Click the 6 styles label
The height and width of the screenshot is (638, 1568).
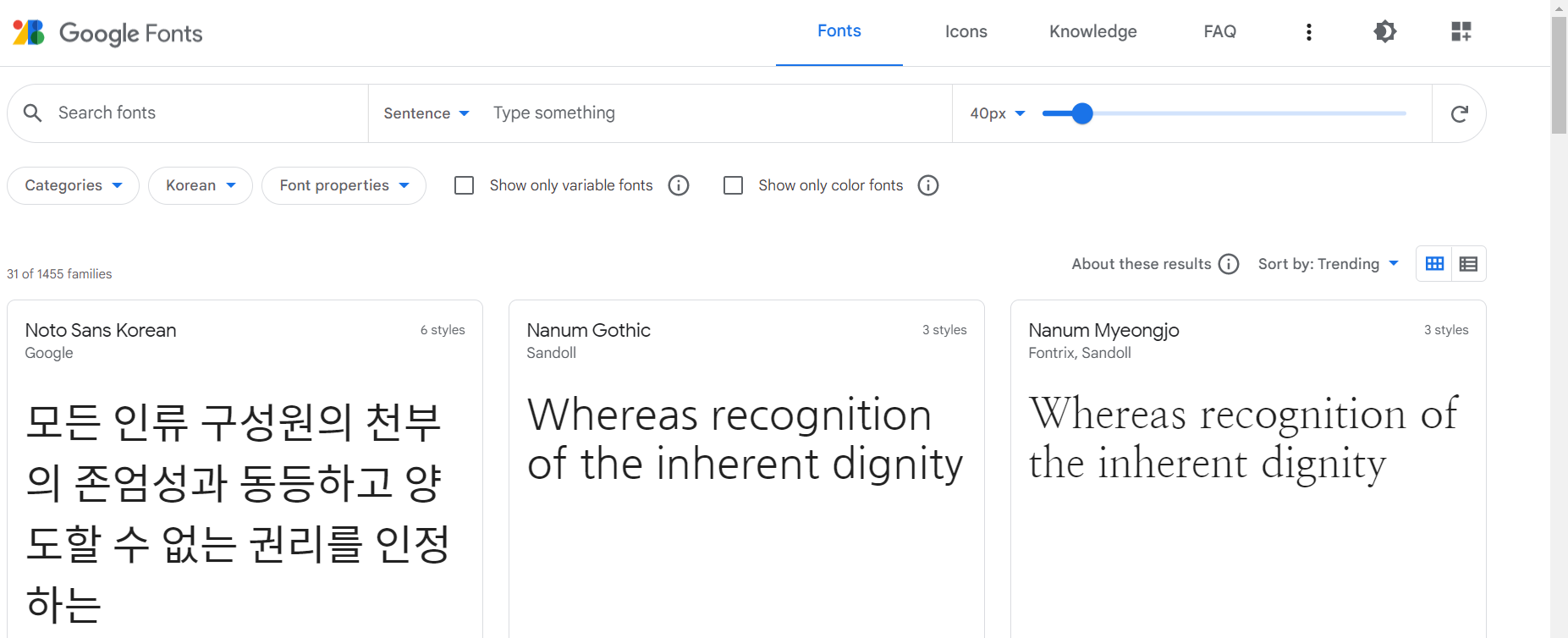(x=443, y=330)
